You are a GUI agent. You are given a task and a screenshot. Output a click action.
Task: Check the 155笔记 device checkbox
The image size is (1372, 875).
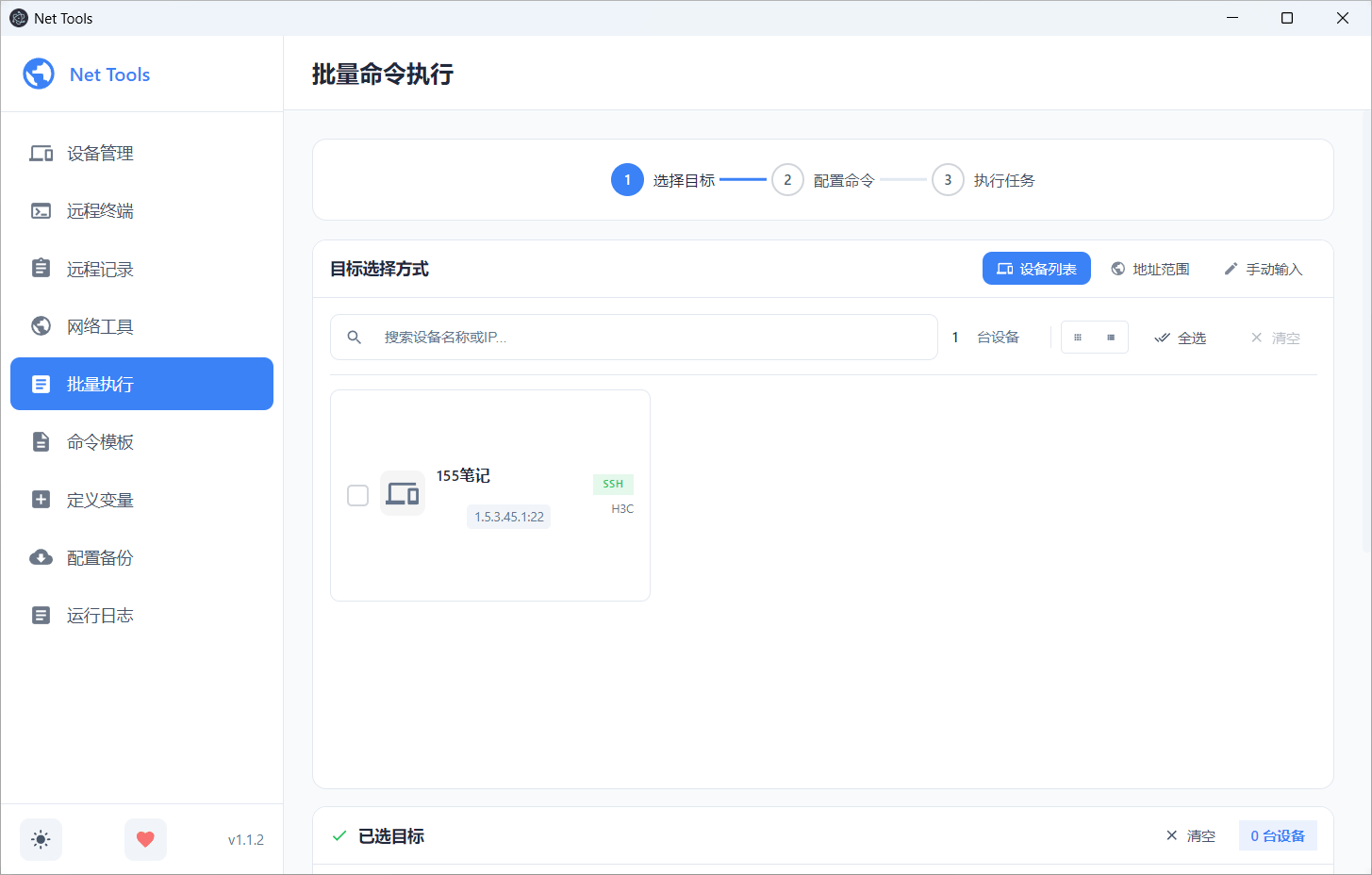357,495
